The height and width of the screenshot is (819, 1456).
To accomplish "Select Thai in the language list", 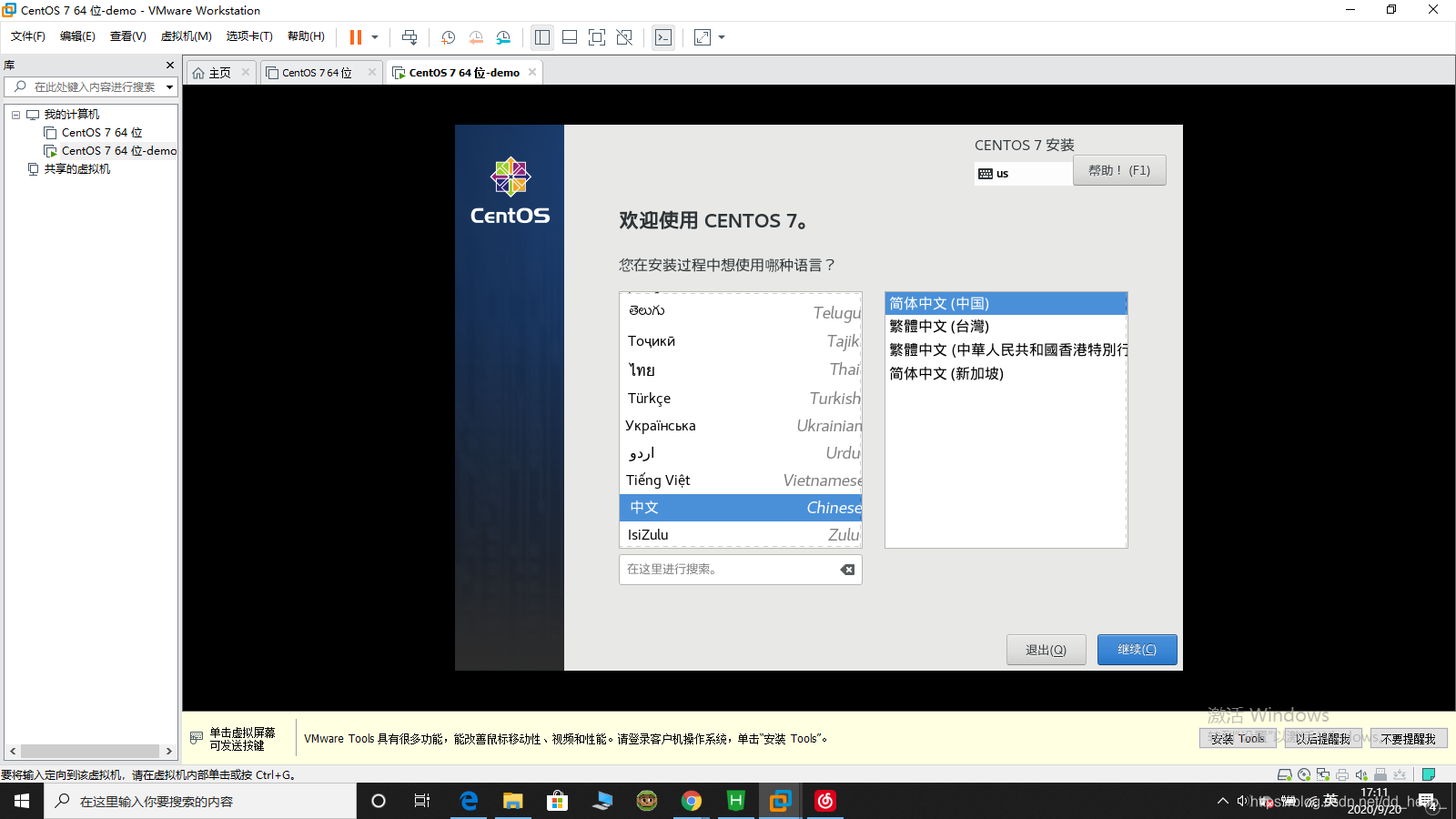I will pos(741,369).
